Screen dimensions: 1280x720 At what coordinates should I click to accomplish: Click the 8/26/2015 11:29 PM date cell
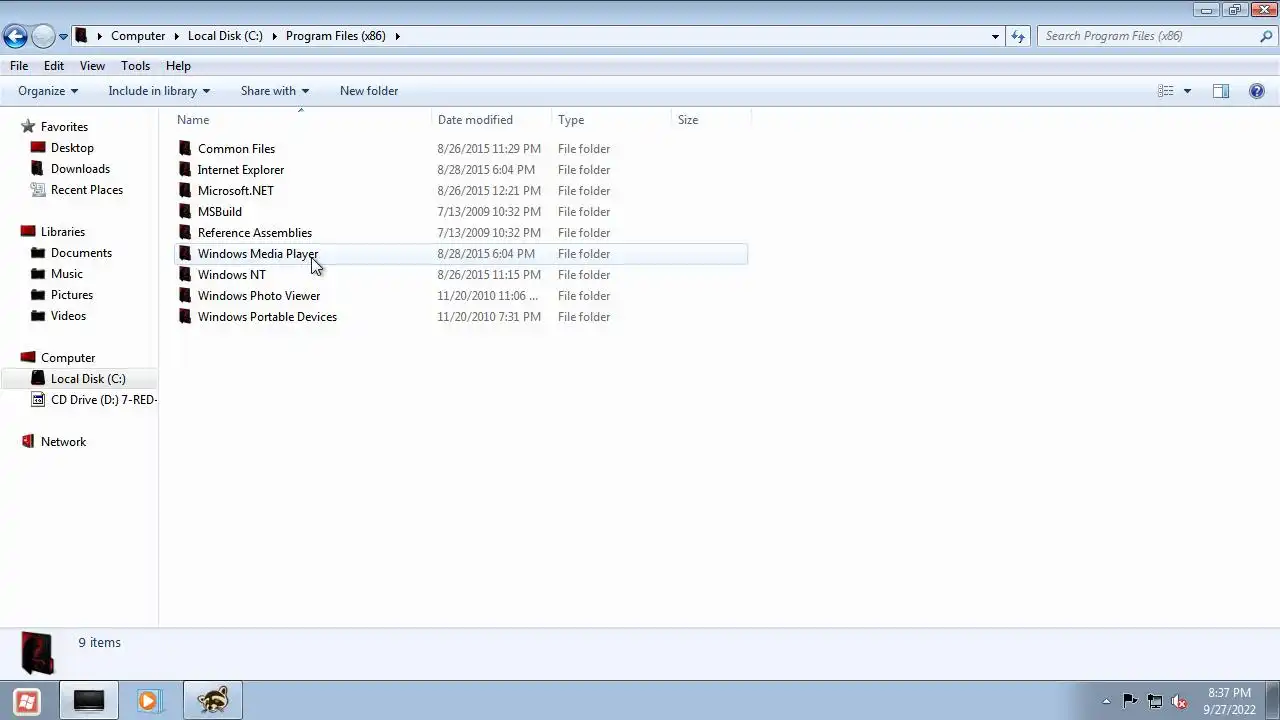[x=489, y=149]
